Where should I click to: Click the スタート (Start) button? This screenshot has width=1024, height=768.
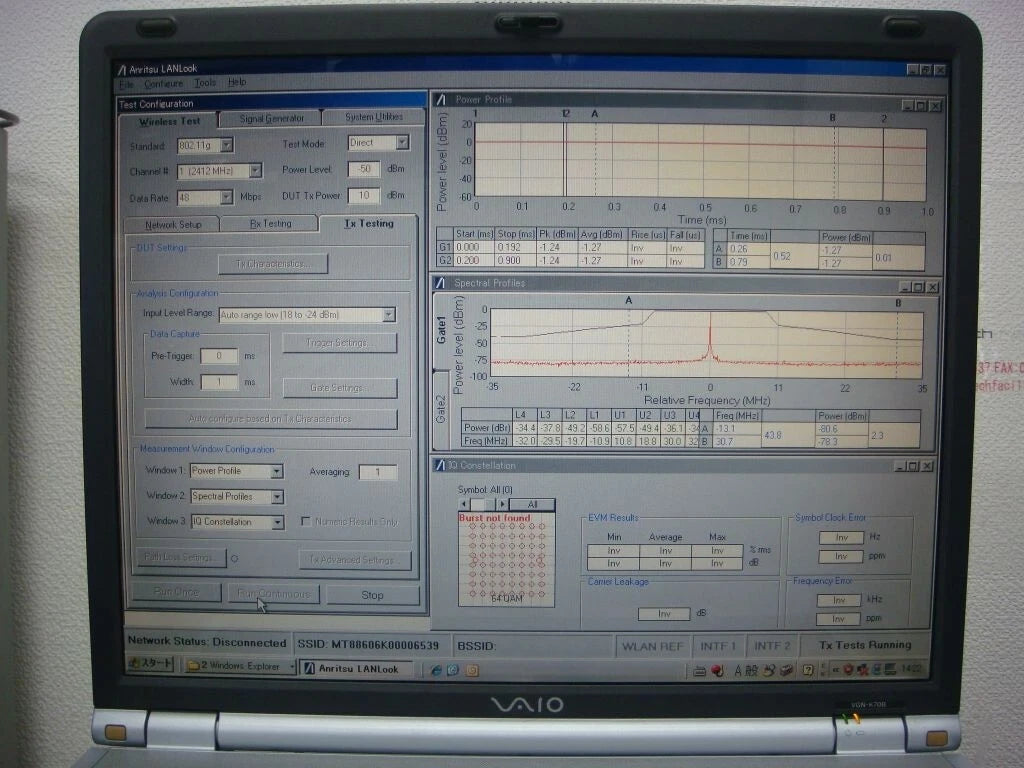pos(148,668)
